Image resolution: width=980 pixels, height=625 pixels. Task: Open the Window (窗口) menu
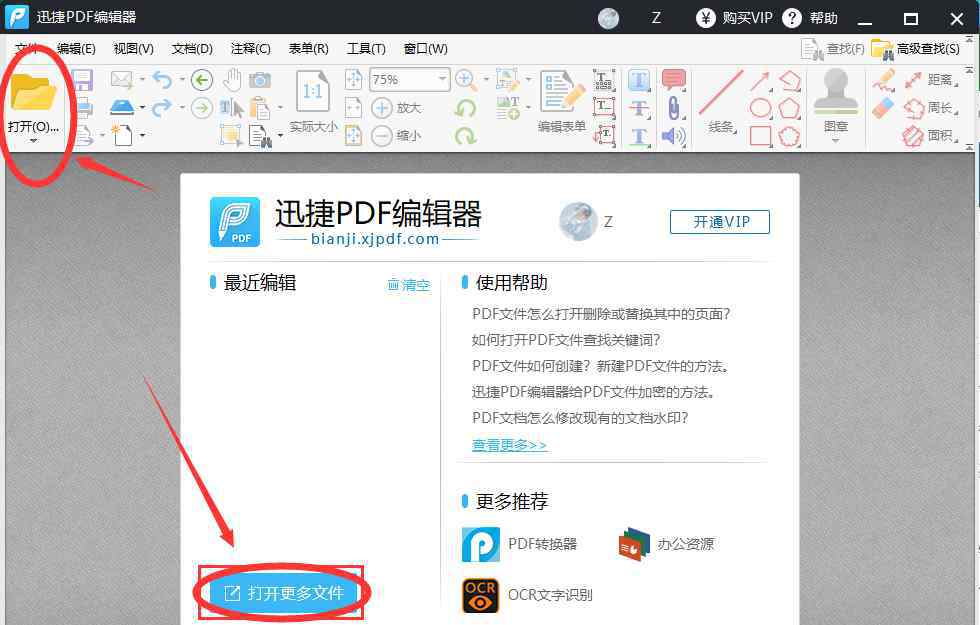tap(425, 49)
